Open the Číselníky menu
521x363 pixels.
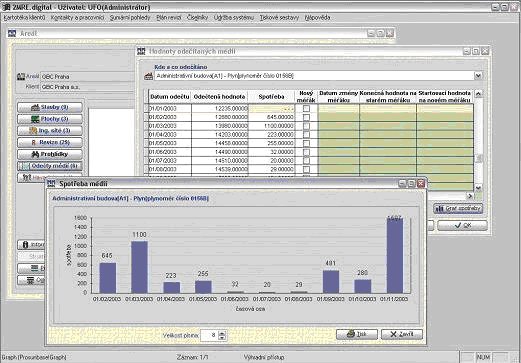[197, 18]
